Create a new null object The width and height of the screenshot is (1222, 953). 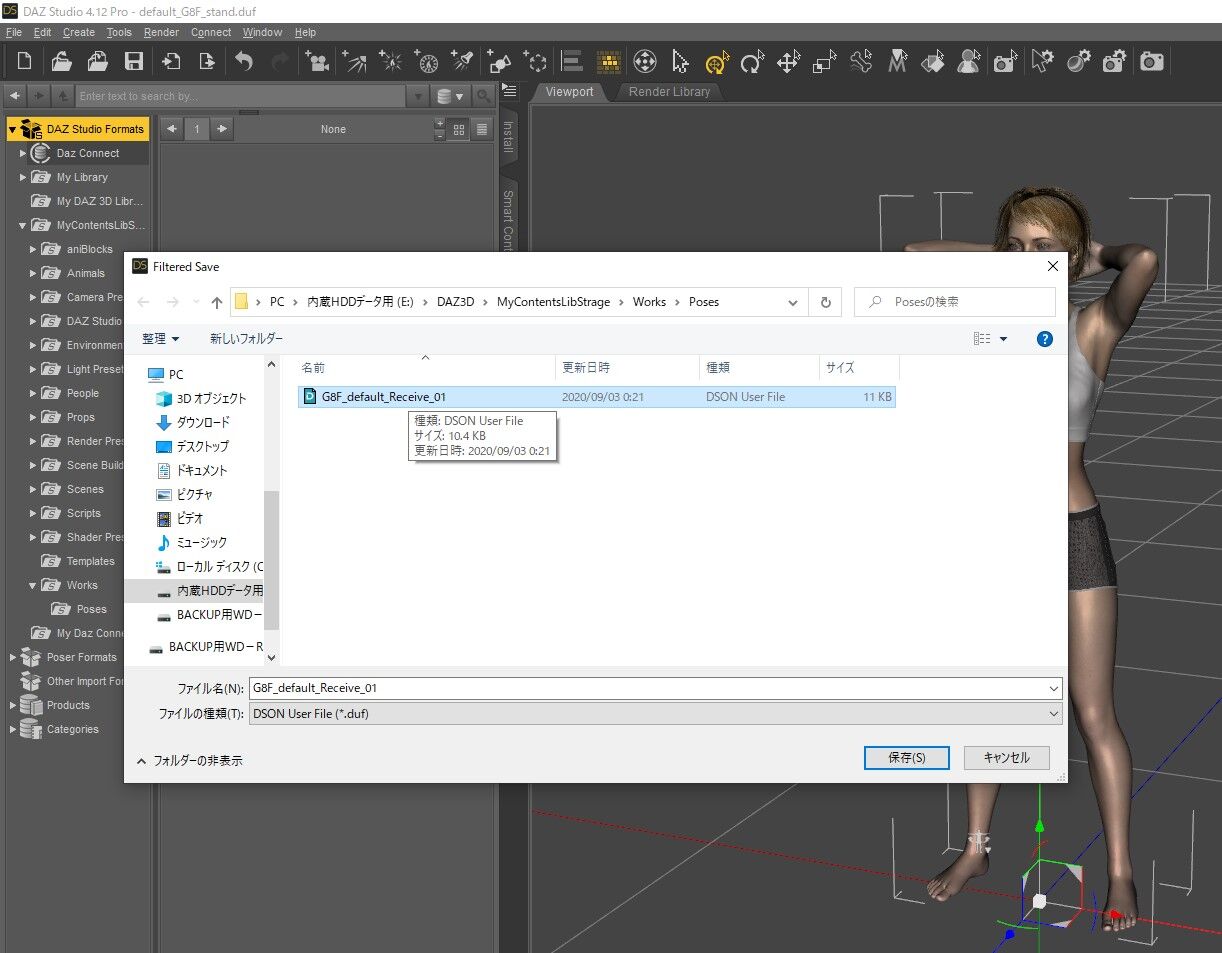coord(536,62)
